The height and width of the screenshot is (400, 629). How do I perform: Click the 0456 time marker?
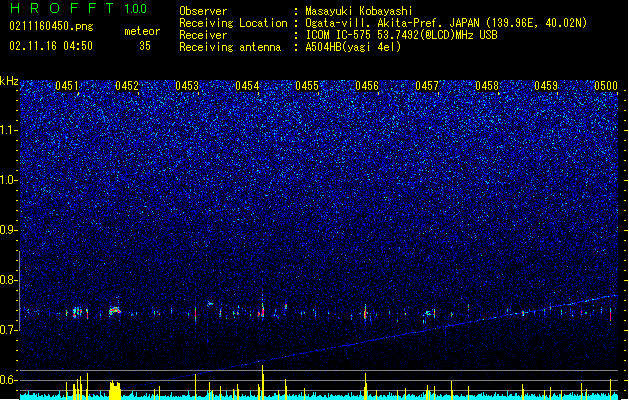[x=367, y=86]
